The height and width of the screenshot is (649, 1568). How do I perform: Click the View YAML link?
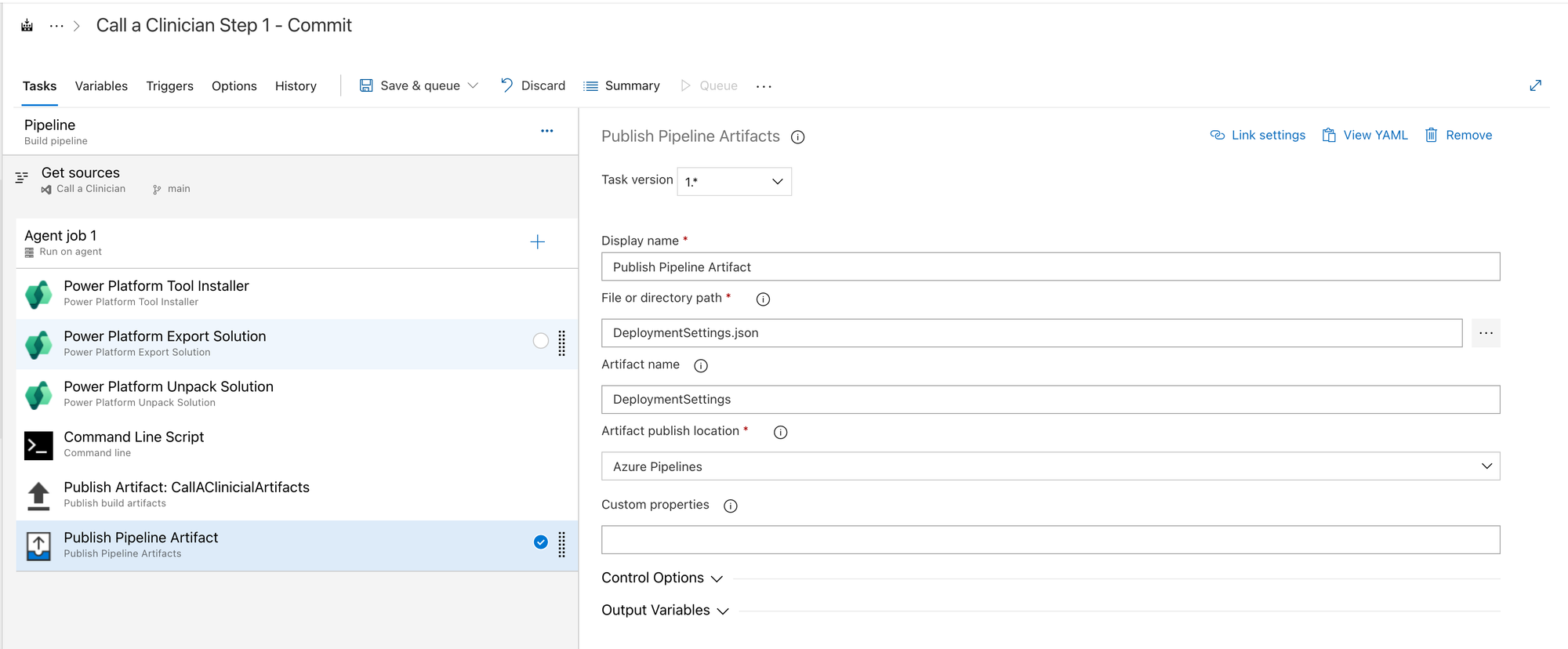[1365, 135]
